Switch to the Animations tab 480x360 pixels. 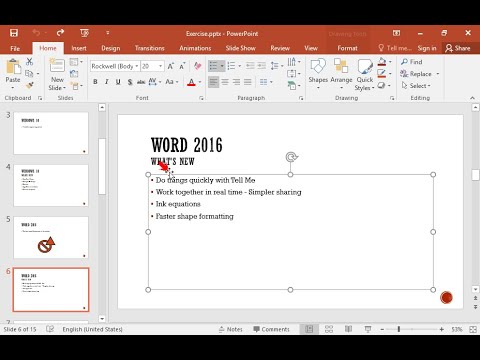(195, 48)
